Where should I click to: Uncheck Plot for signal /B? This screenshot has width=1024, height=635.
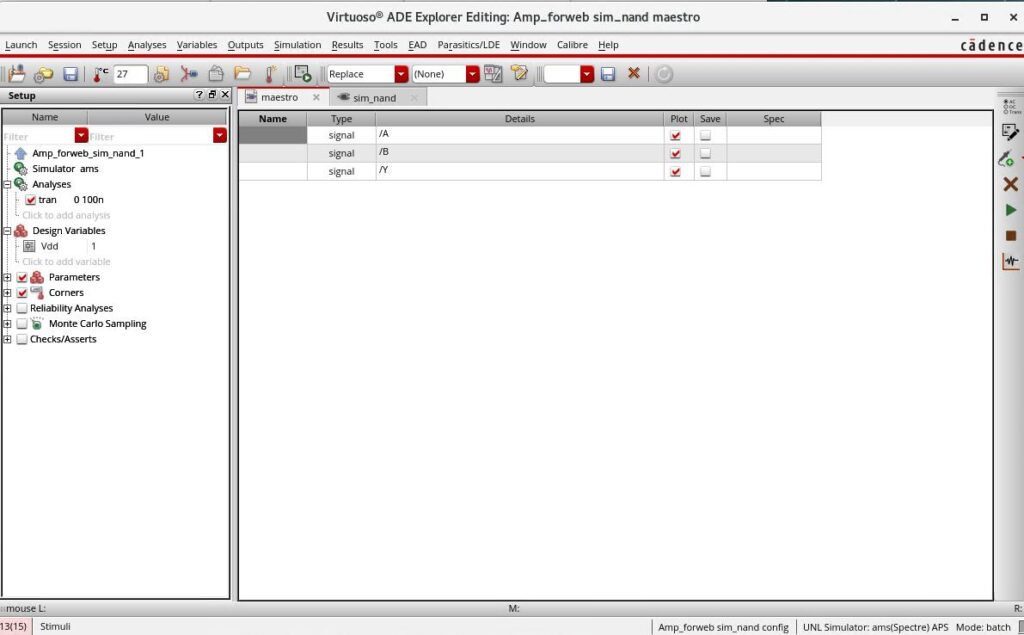click(675, 154)
